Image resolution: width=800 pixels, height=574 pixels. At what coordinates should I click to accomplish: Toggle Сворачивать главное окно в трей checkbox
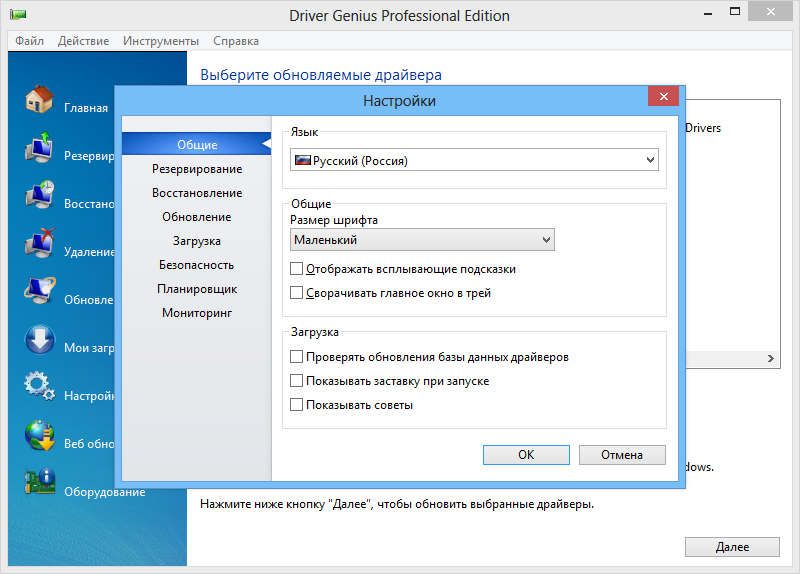296,292
